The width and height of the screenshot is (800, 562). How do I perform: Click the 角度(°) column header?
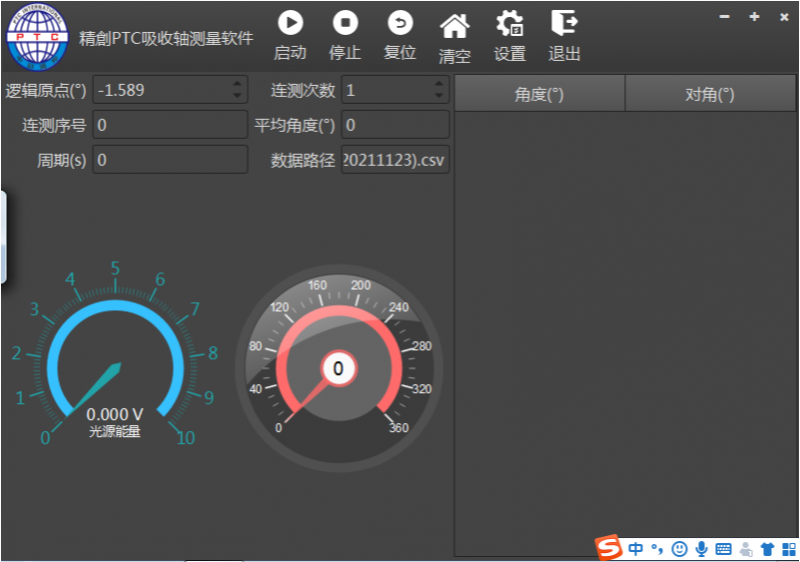[x=539, y=95]
